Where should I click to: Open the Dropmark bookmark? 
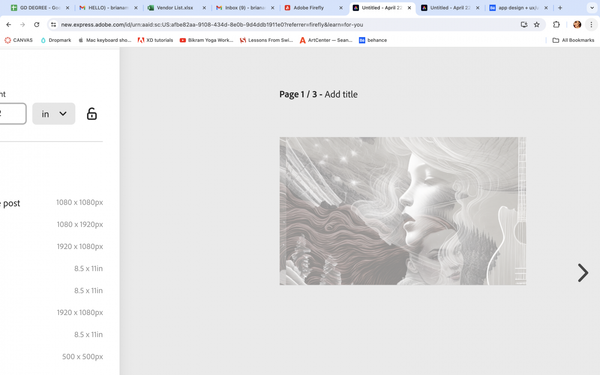[x=56, y=40]
